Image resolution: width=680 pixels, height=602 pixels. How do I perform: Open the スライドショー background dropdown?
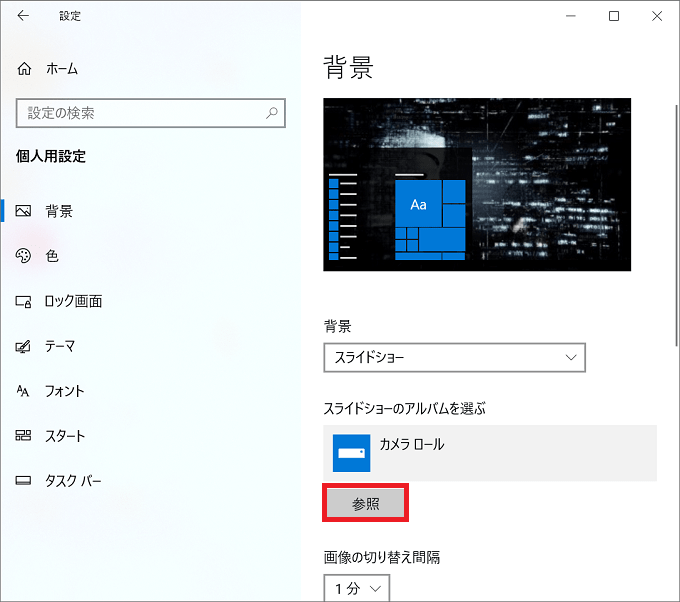pyautogui.click(x=454, y=357)
